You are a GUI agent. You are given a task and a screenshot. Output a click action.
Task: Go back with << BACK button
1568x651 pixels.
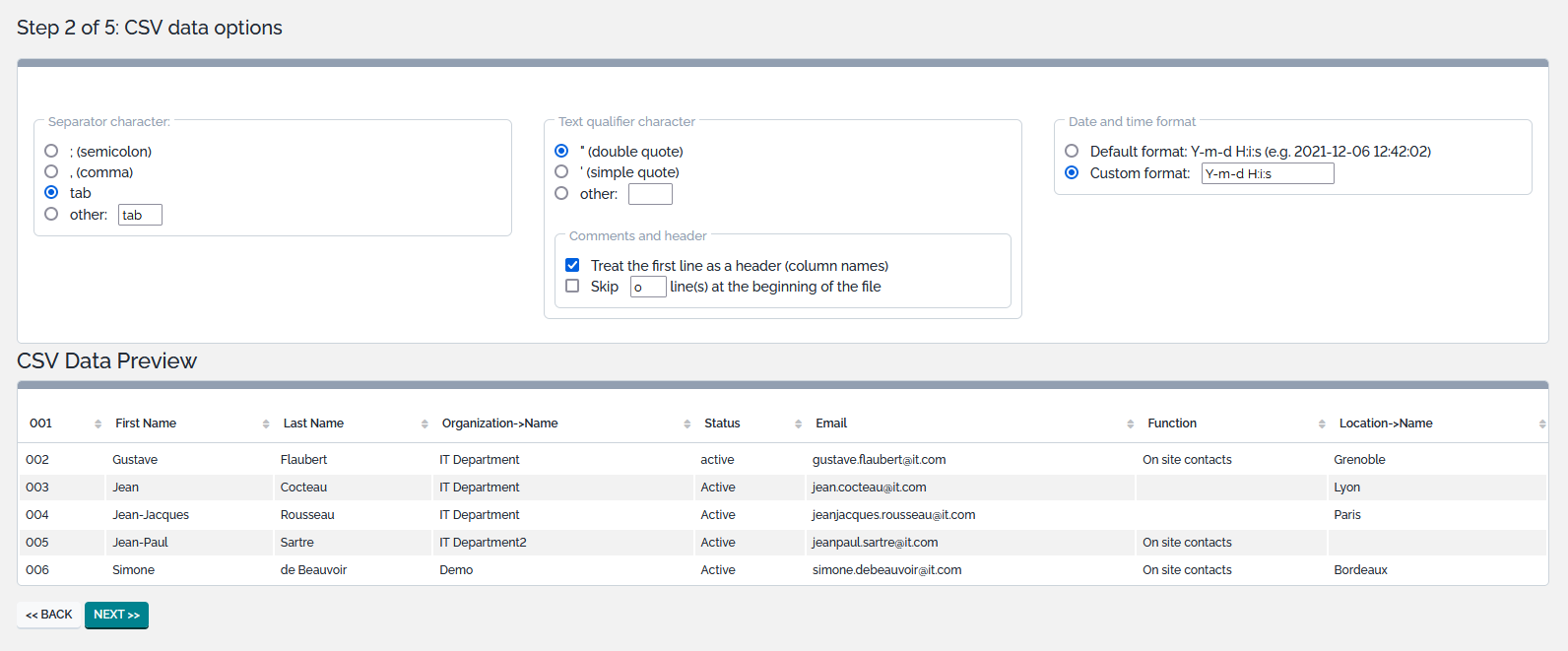tap(49, 615)
